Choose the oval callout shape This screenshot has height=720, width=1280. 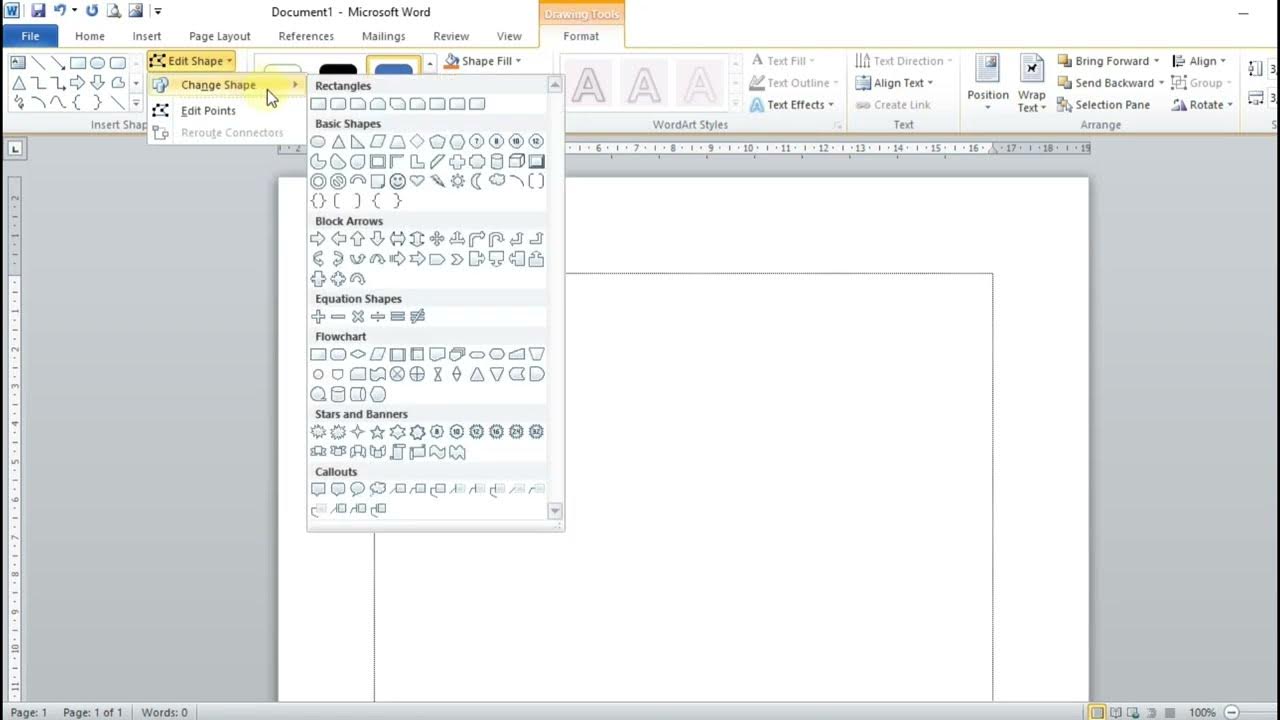coord(358,489)
